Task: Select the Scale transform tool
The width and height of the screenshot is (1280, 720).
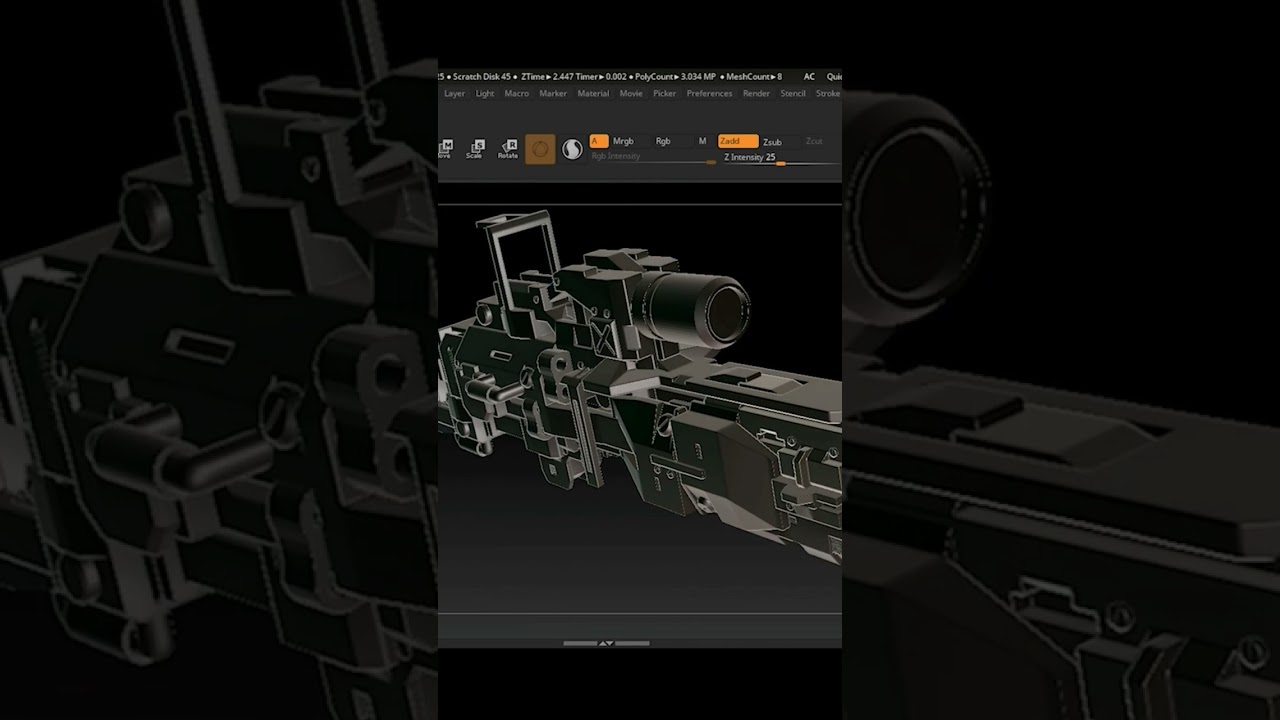Action: [x=475, y=150]
